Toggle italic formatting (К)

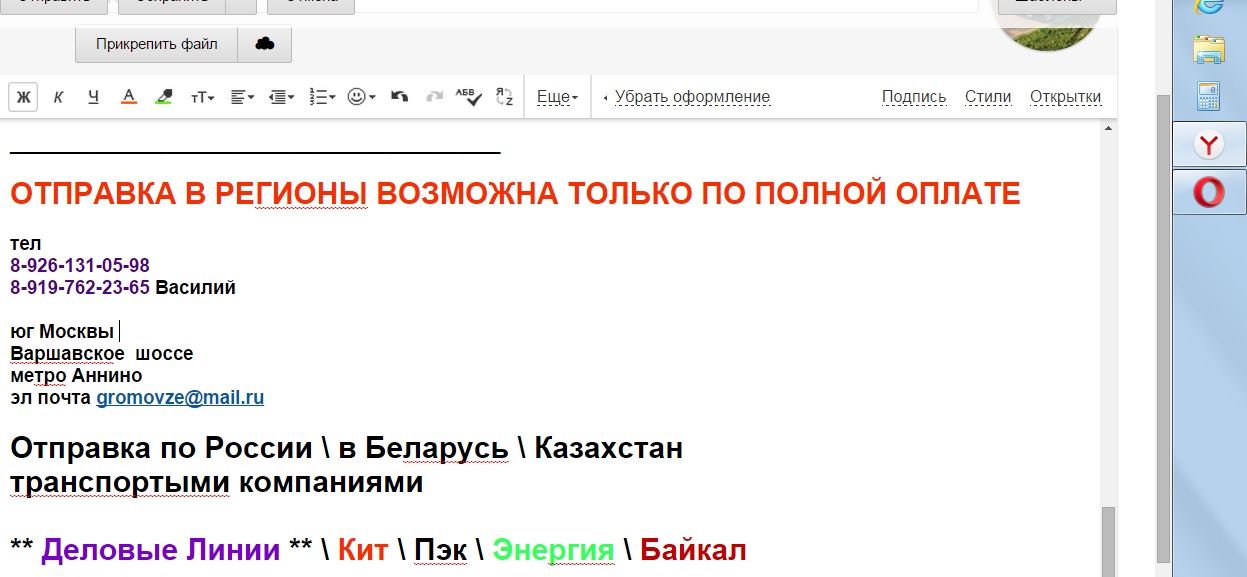(x=58, y=97)
